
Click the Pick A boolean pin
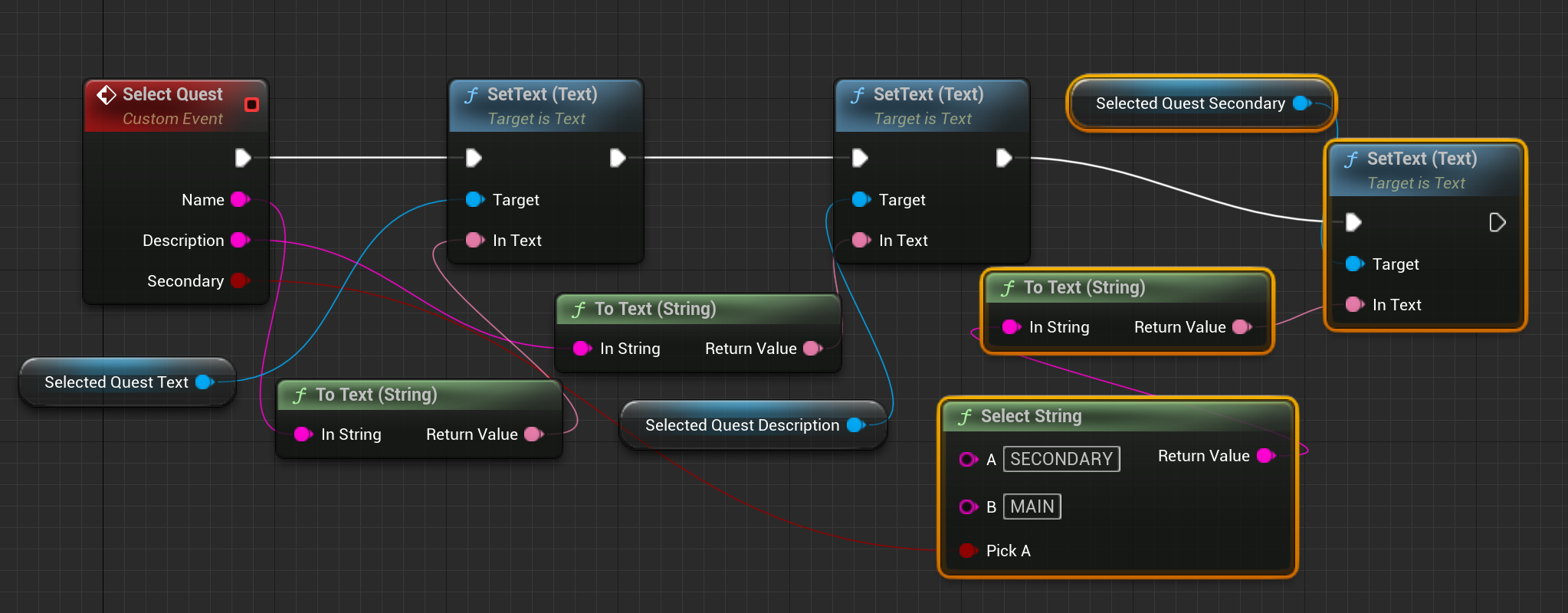[969, 550]
